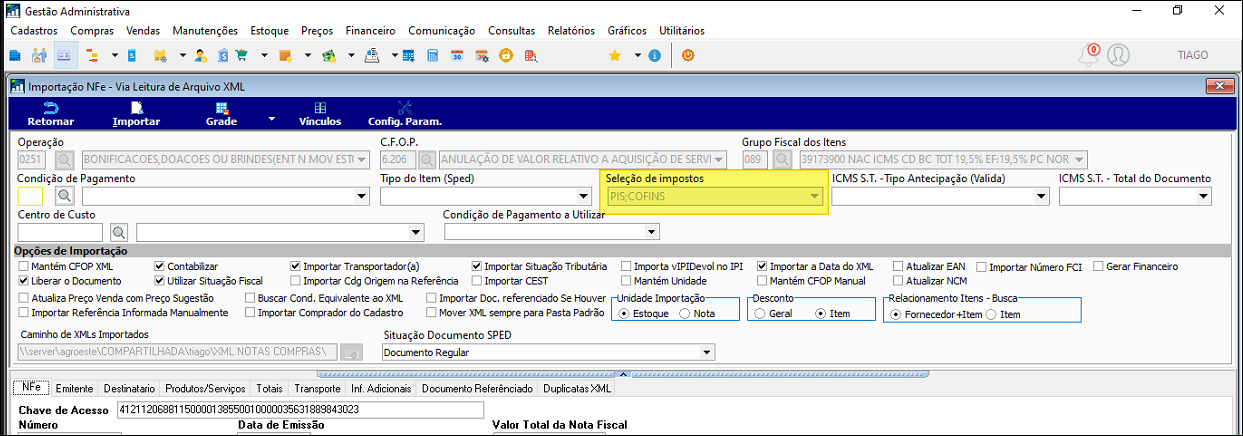Screen dimensions: 1243x436
Task: Switch to the Emitente tab
Action: [76, 388]
